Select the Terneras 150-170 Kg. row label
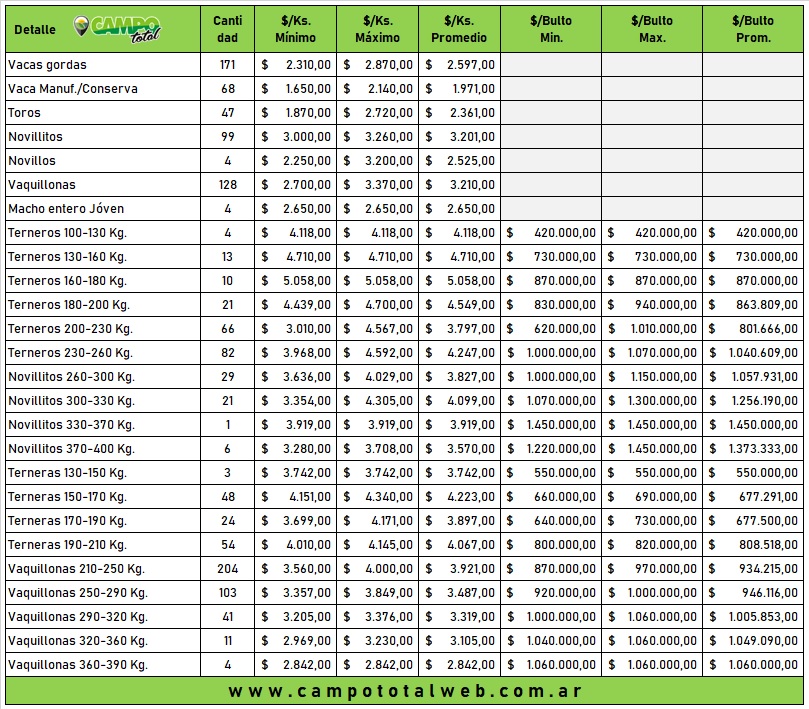 coord(67,497)
